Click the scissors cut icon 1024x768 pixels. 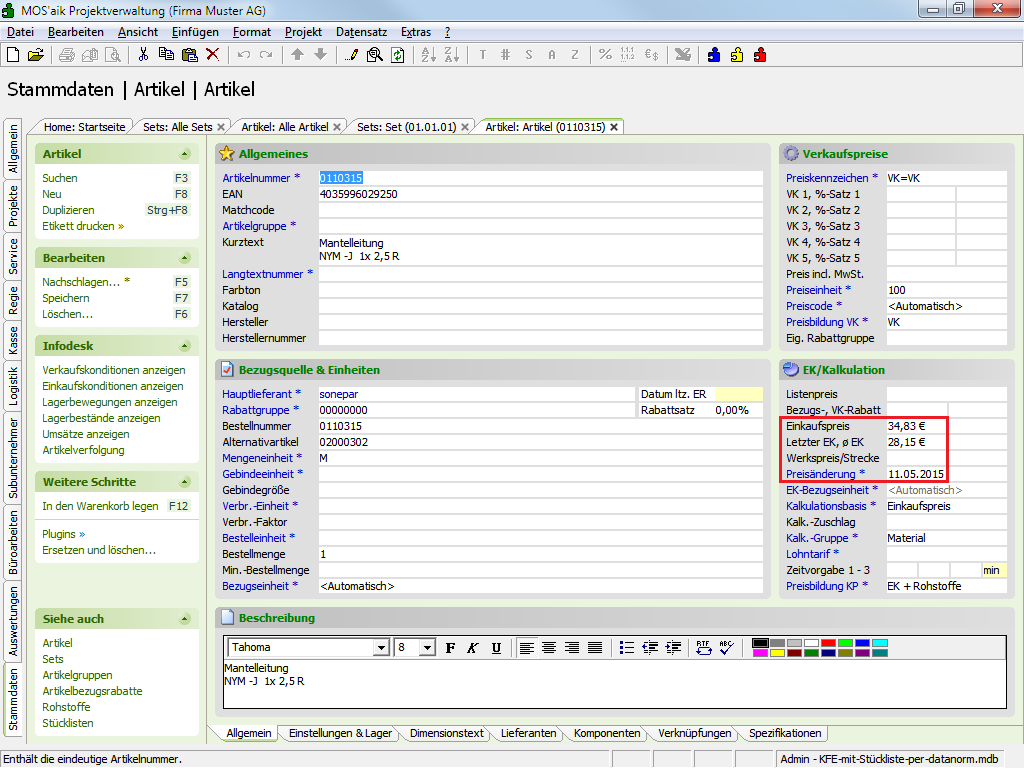144,54
